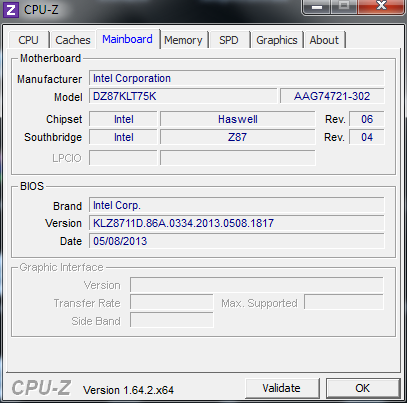Open the Caches tab

coord(73,40)
